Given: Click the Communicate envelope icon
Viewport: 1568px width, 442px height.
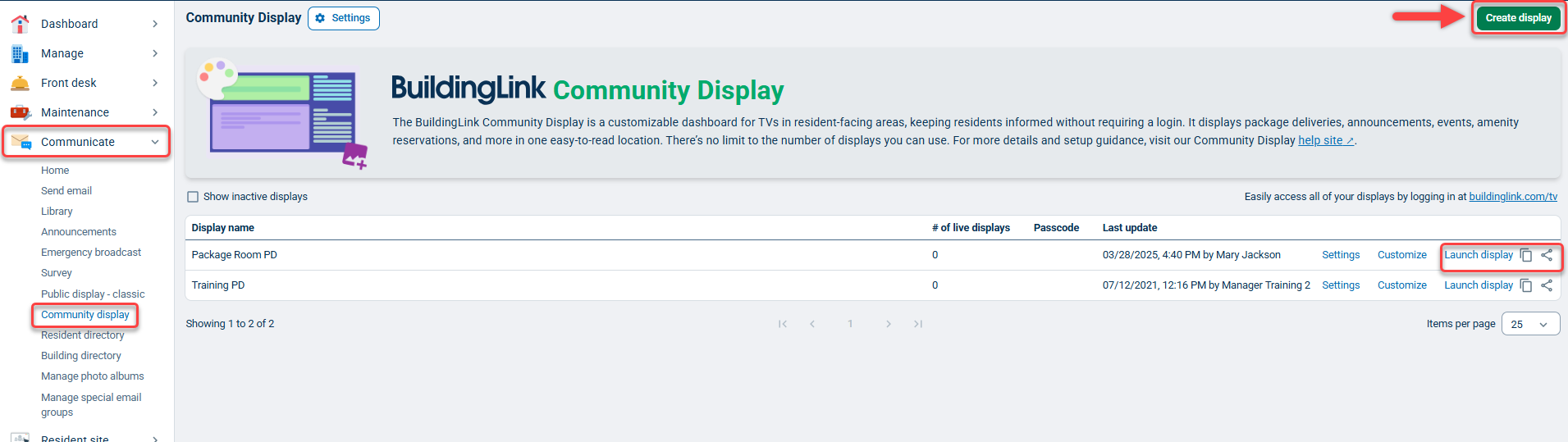Looking at the screenshot, I should point(21,142).
